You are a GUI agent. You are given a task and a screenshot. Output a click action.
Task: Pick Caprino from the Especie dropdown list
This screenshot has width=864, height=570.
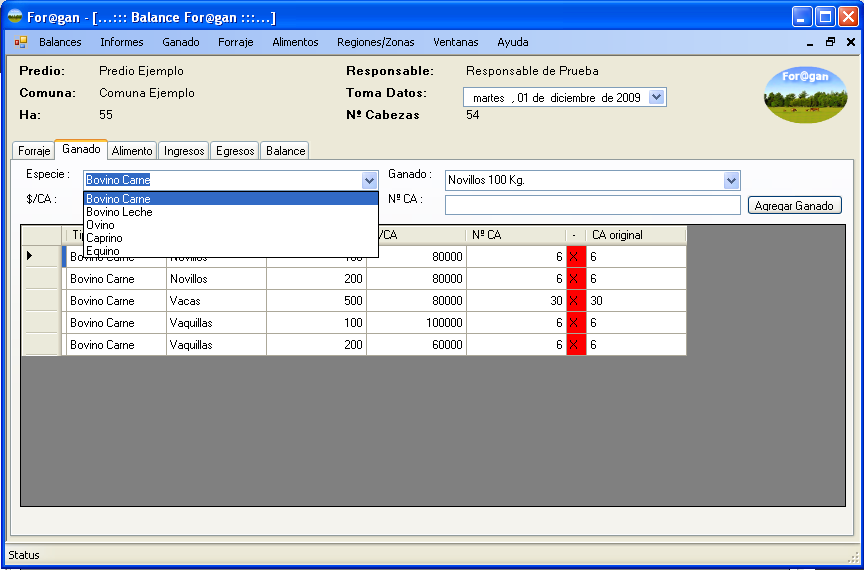point(105,238)
